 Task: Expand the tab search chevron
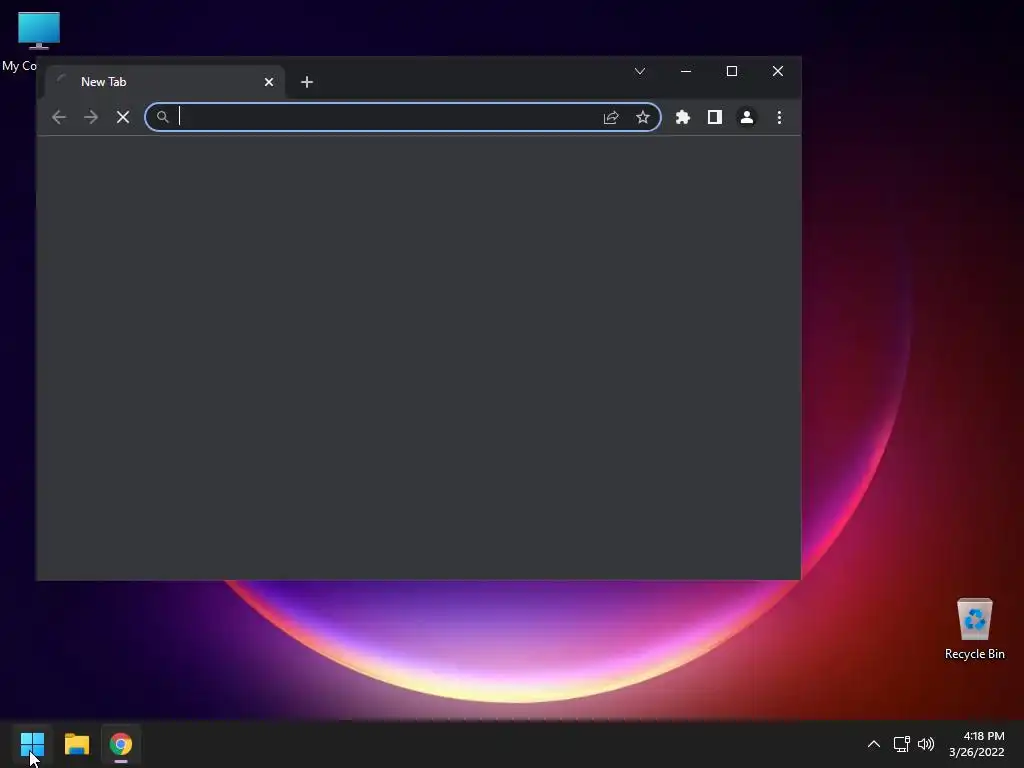point(640,71)
